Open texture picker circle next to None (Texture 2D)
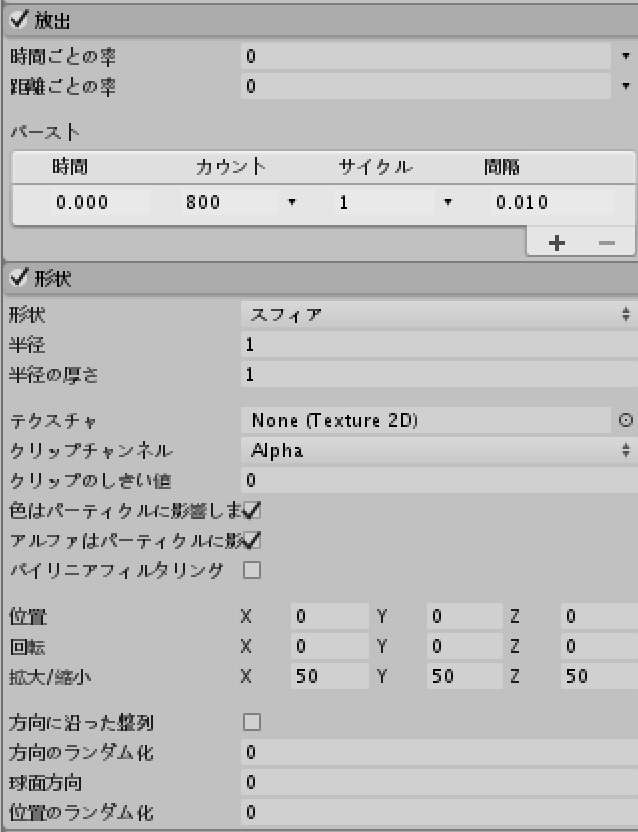638x832 pixels. coord(626,421)
